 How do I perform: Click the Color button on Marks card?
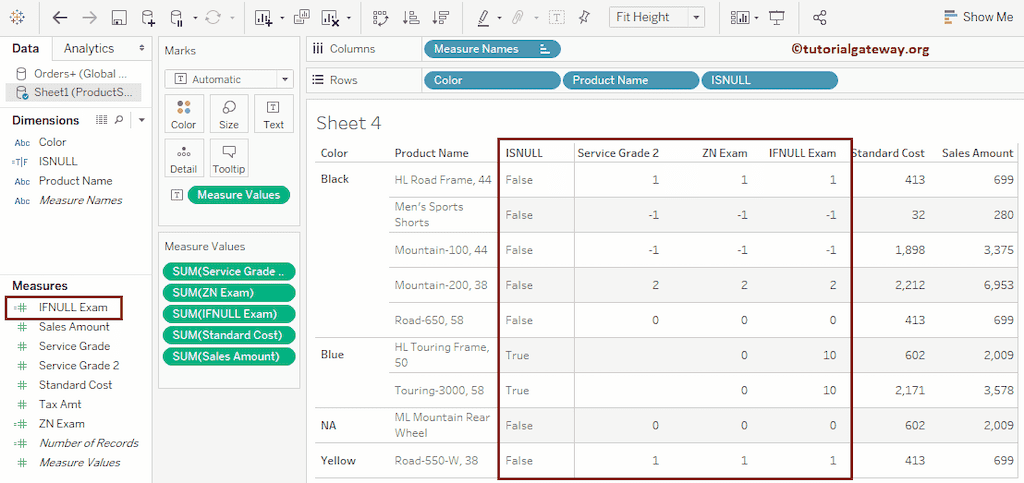pyautogui.click(x=184, y=114)
